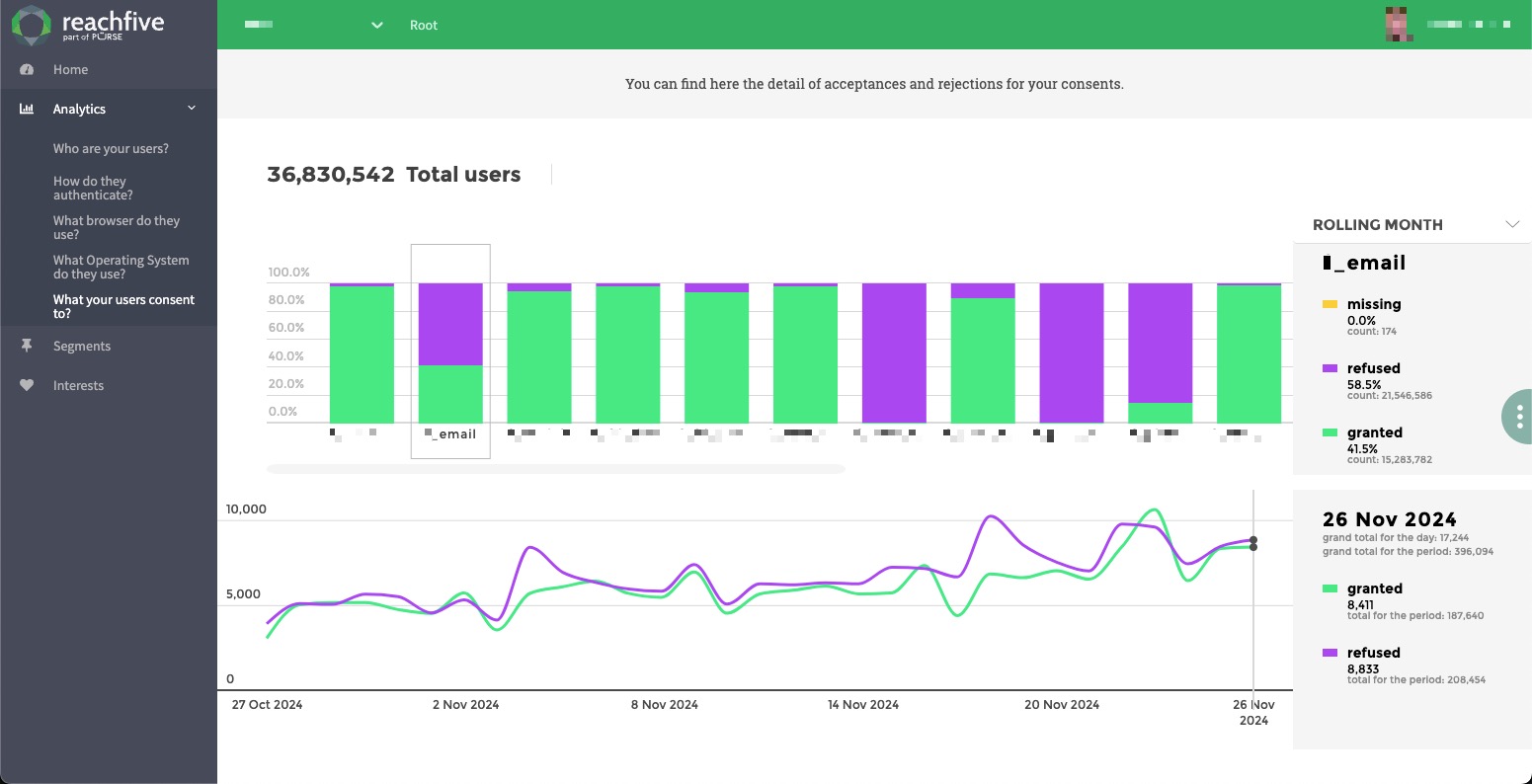Click the '2 Nov 2024' axis label
Viewport: 1532px width, 784px height.
tap(466, 704)
